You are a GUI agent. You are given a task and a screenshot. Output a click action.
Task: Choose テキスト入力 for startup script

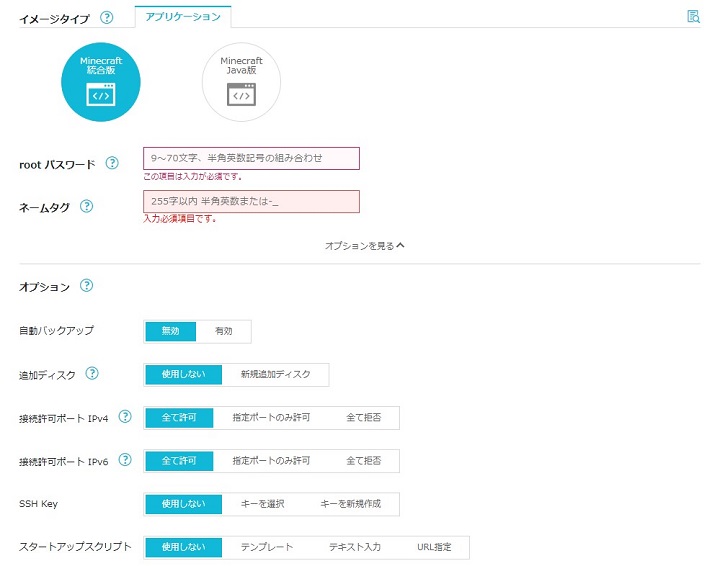coord(355,547)
